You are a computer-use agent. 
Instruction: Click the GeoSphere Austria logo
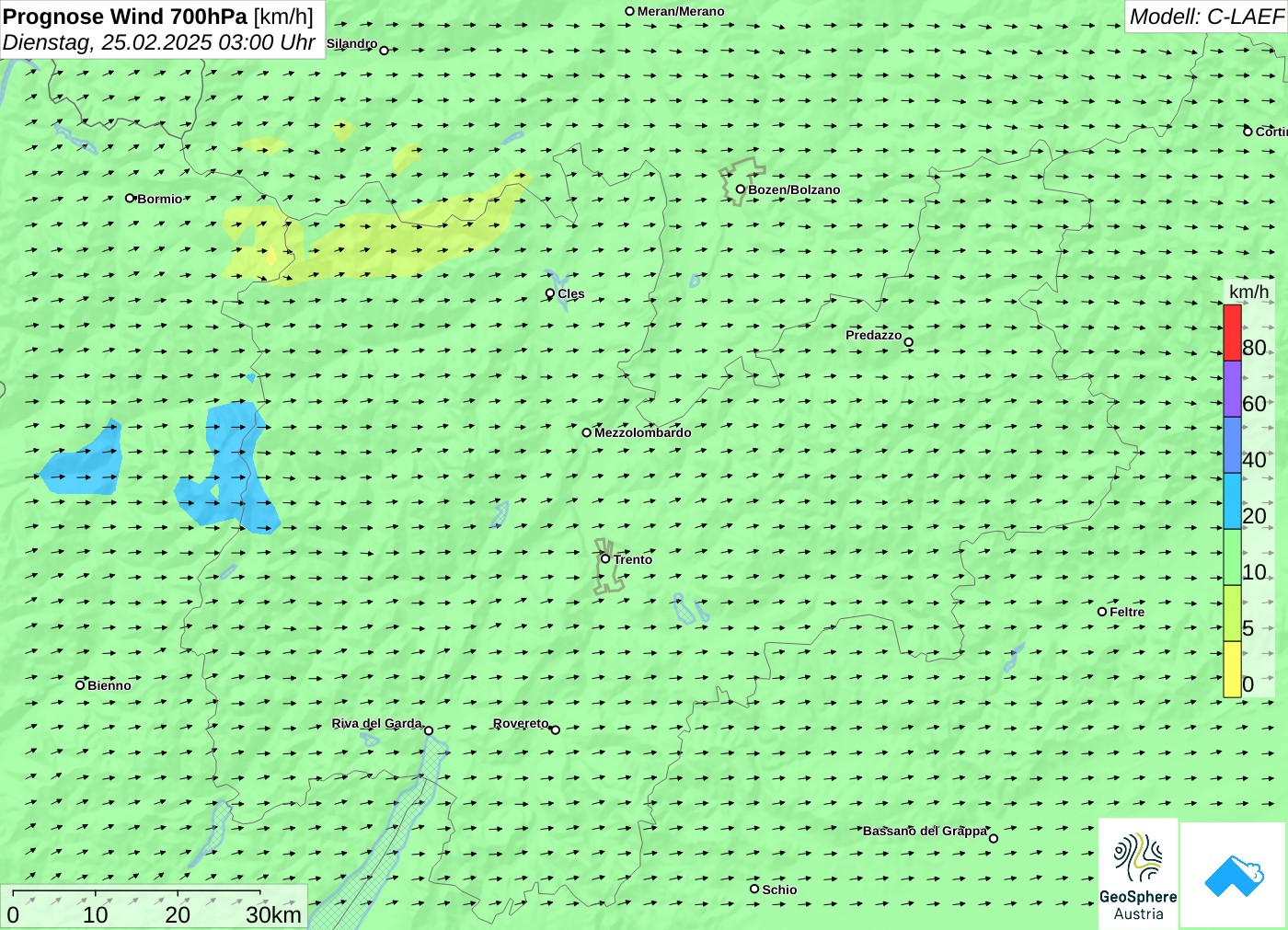pyautogui.click(x=1138, y=874)
